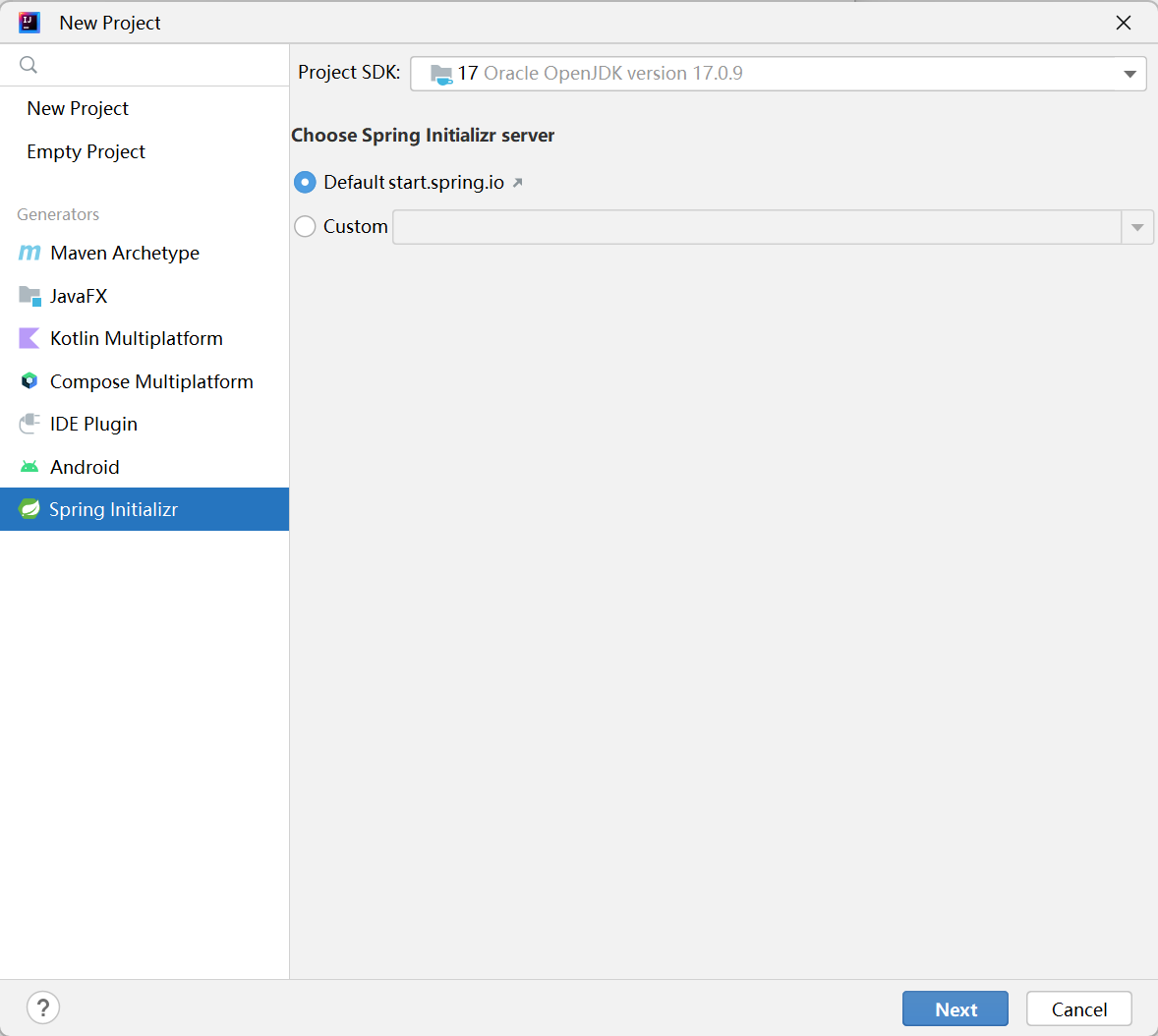Choose IDE Plugin generator
Viewport: 1158px width, 1036px height.
point(144,424)
